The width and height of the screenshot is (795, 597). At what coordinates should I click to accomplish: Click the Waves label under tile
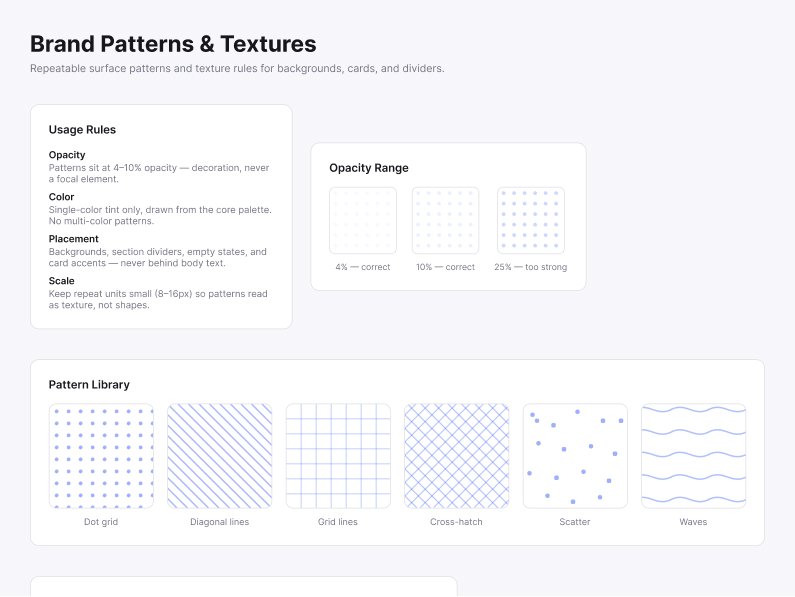pos(693,522)
